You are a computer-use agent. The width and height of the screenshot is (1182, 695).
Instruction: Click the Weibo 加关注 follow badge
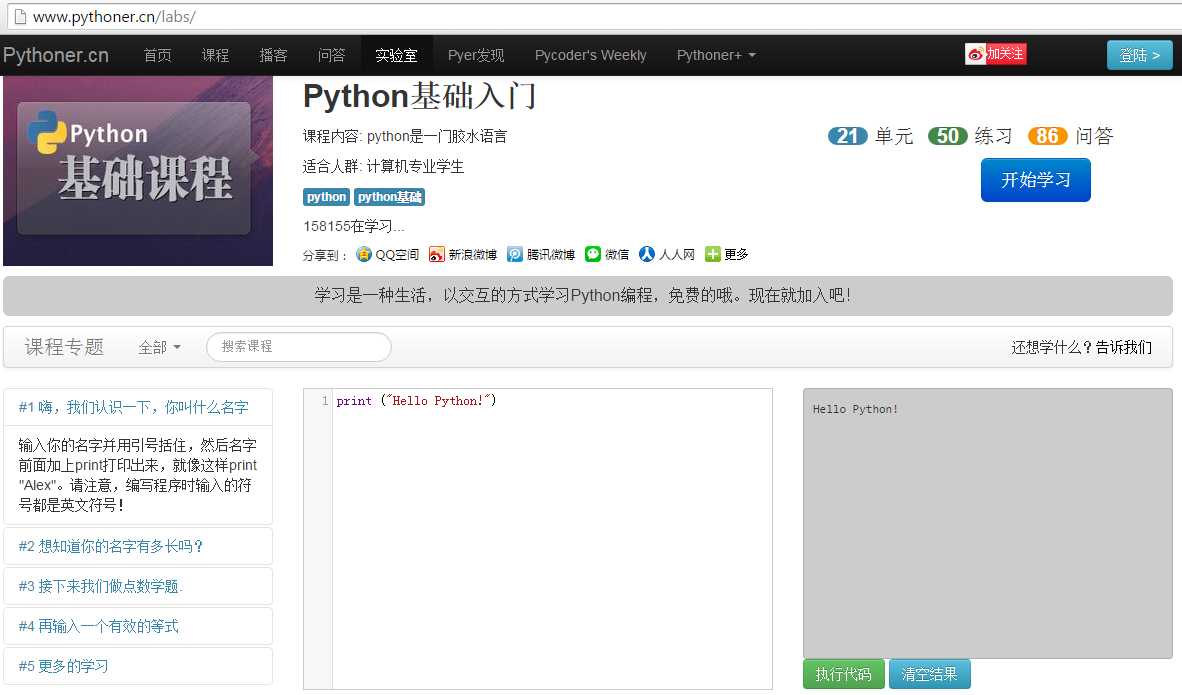996,54
